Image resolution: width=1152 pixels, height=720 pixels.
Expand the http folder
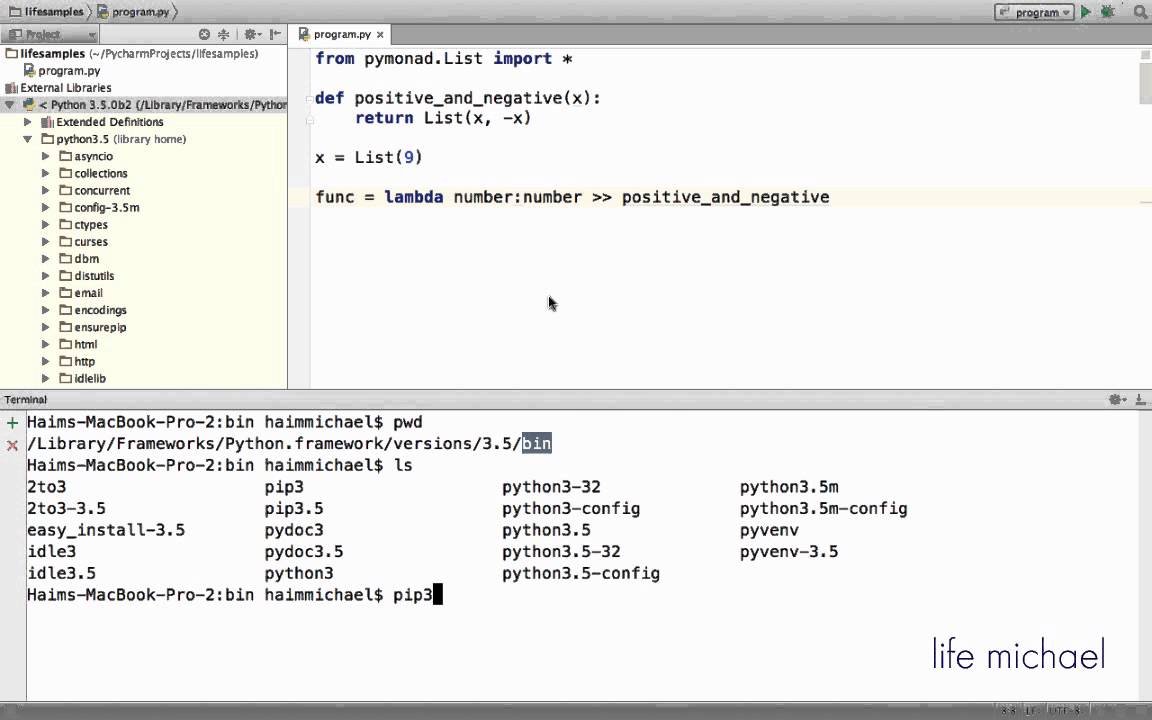(x=46, y=361)
